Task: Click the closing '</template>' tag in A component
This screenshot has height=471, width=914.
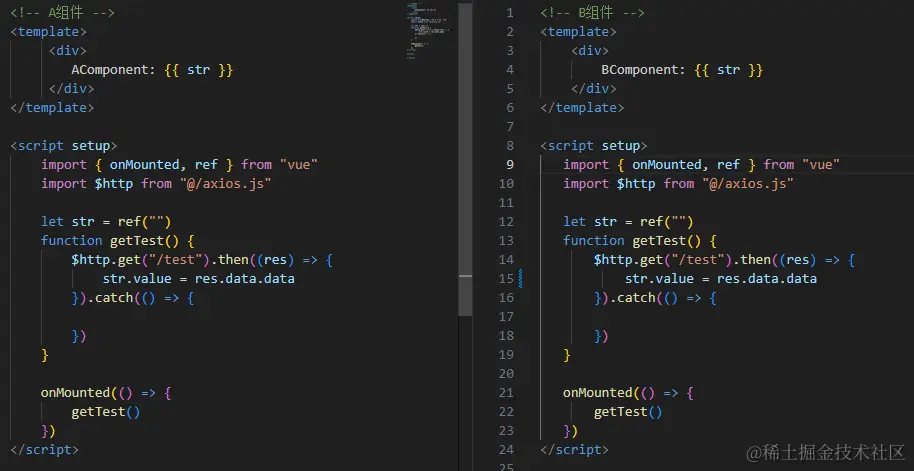Action: pyautogui.click(x=52, y=108)
